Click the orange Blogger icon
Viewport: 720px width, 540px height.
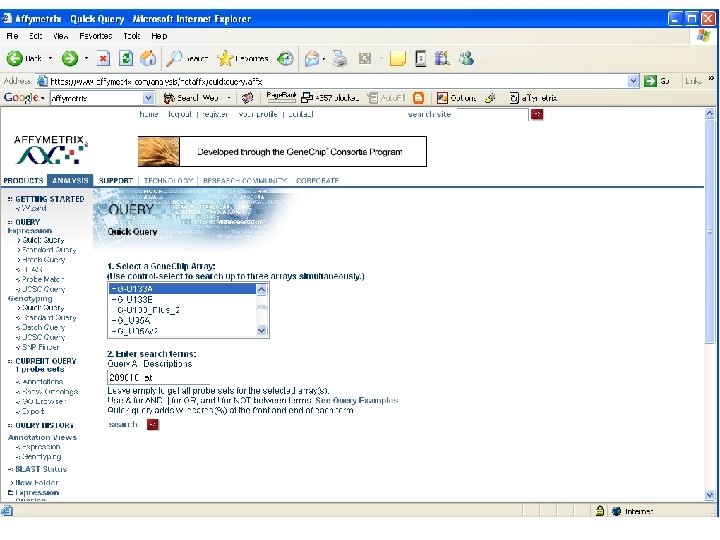click(418, 98)
